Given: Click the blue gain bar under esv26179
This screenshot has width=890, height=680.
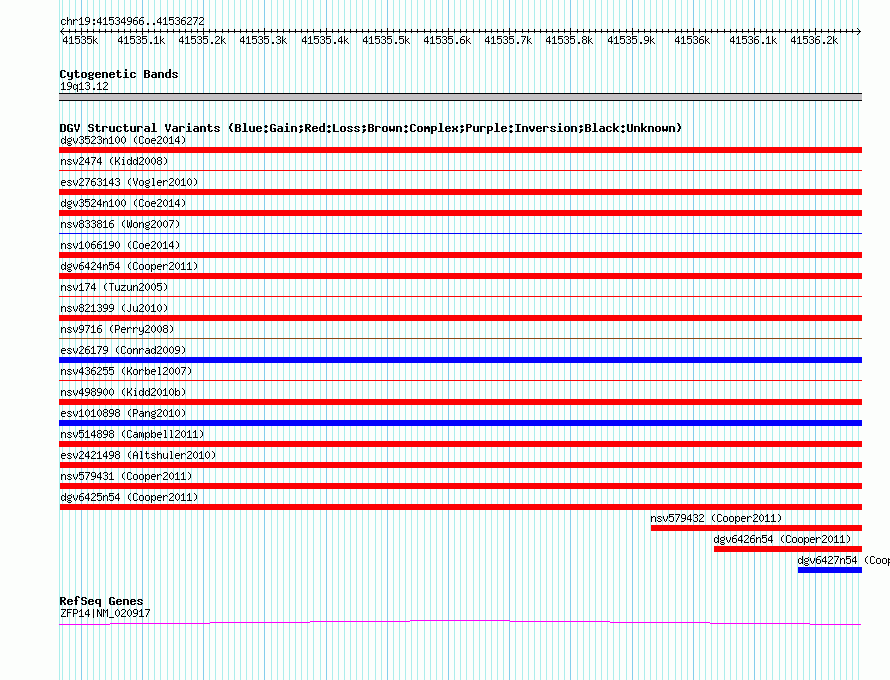Looking at the screenshot, I should pyautogui.click(x=460, y=360).
